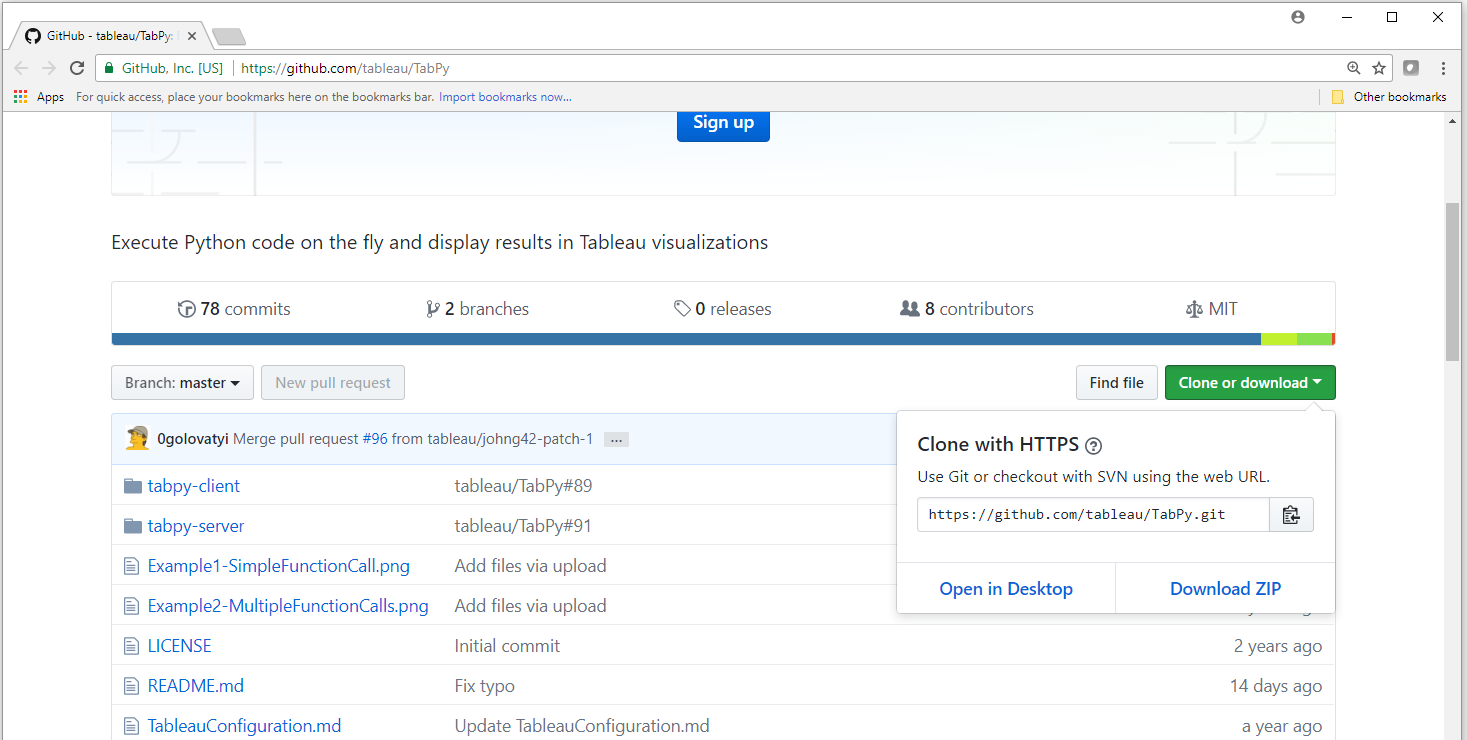Click the Chrome profile avatar icon

pos(1298,17)
